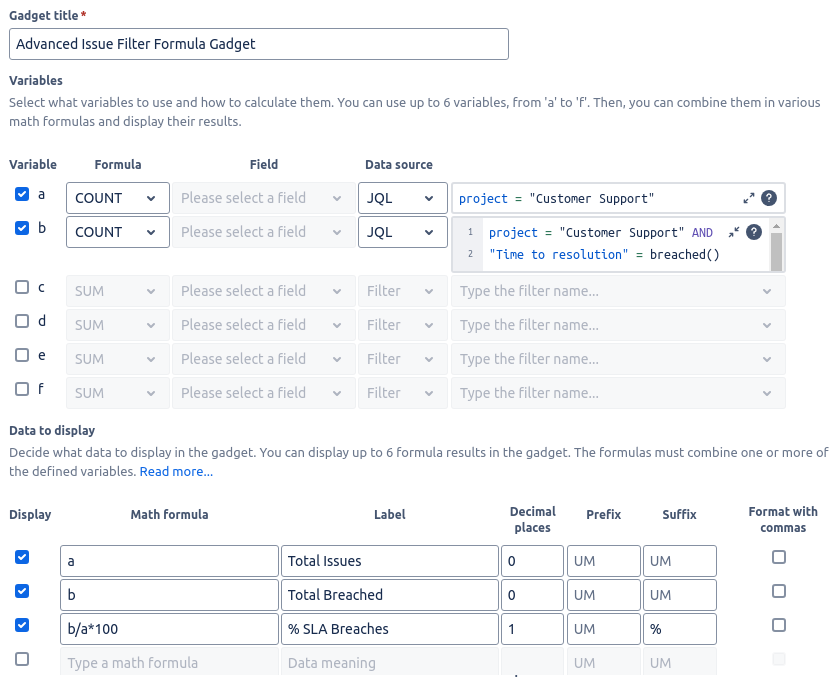The width and height of the screenshot is (836, 677).
Task: Open the JQL help icon for variable a
Action: 768,198
